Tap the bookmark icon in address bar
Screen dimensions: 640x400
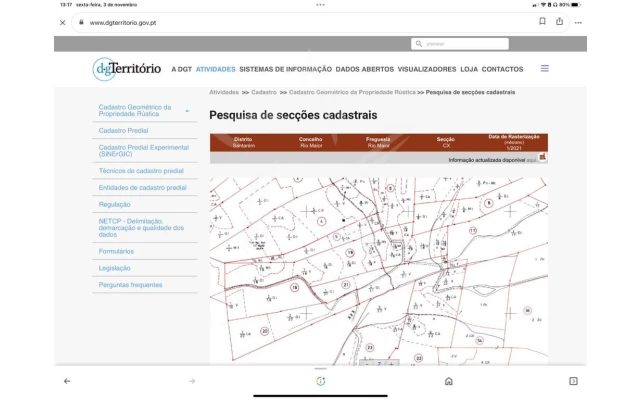click(x=543, y=21)
